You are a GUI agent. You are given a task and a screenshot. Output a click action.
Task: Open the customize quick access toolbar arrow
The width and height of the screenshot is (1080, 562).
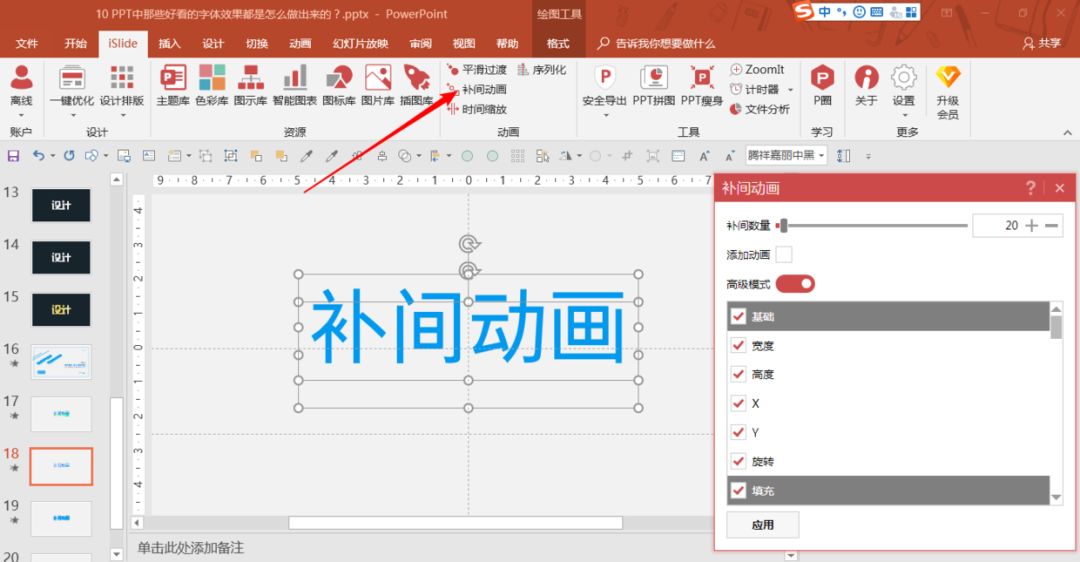[x=868, y=156]
